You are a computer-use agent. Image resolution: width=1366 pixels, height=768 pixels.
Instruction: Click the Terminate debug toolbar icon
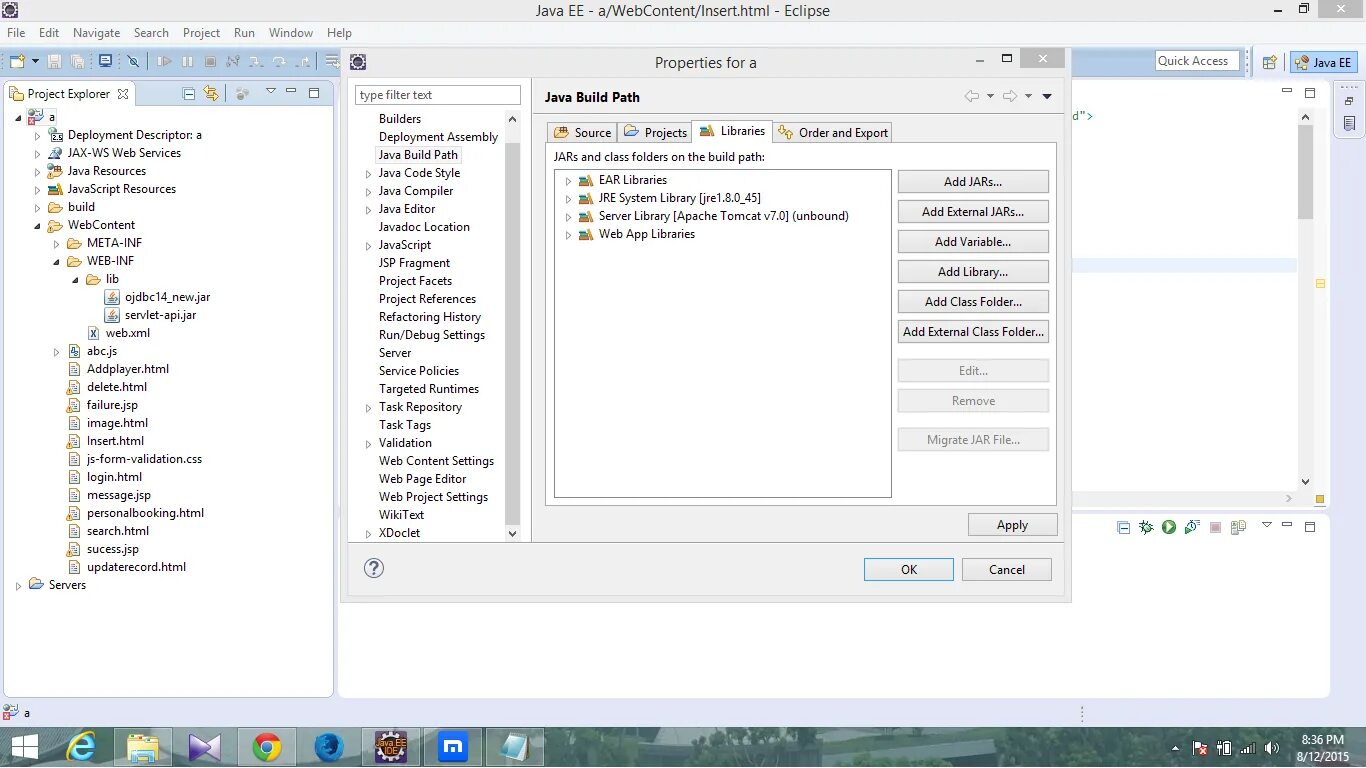point(210,61)
